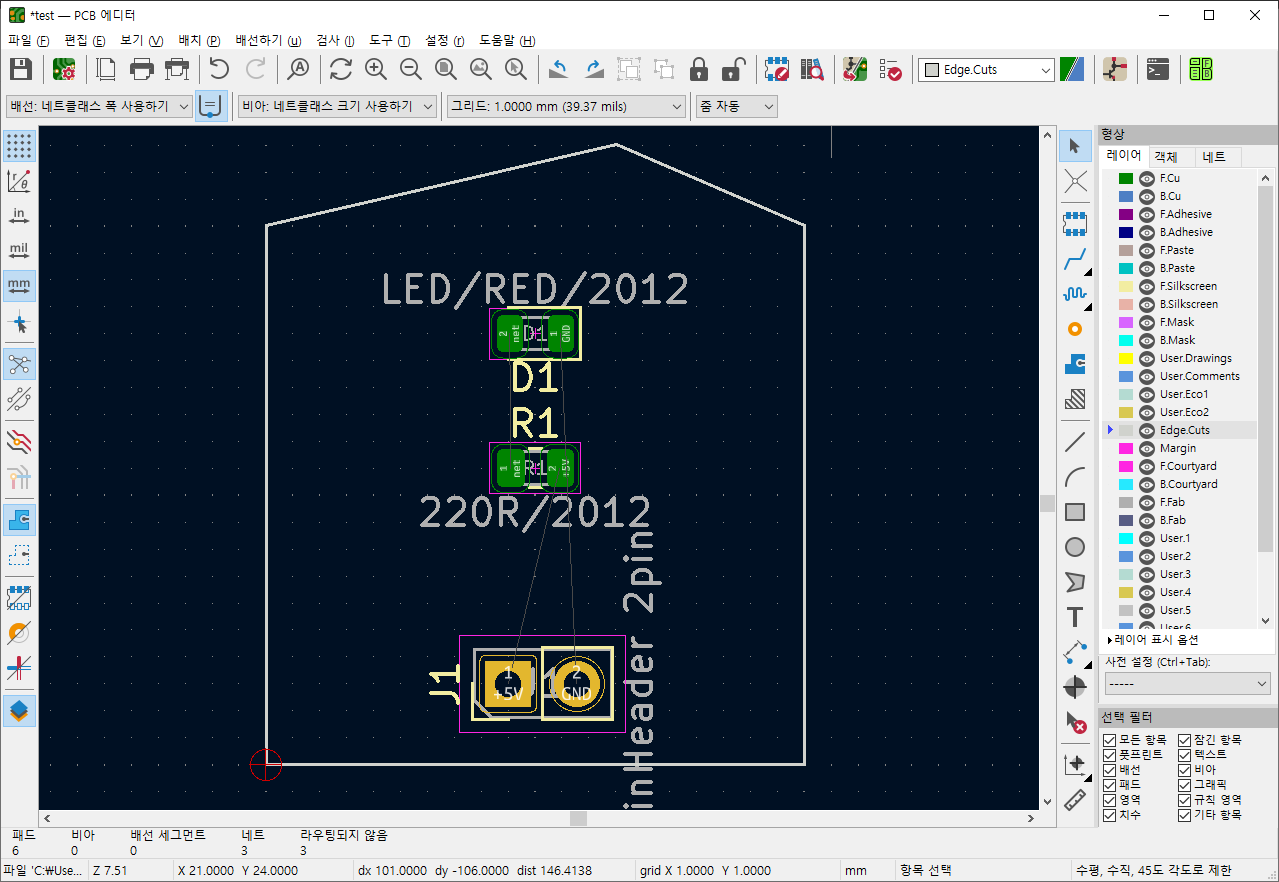Open the via size 비아 dropdown
This screenshot has width=1279, height=882.
point(338,106)
